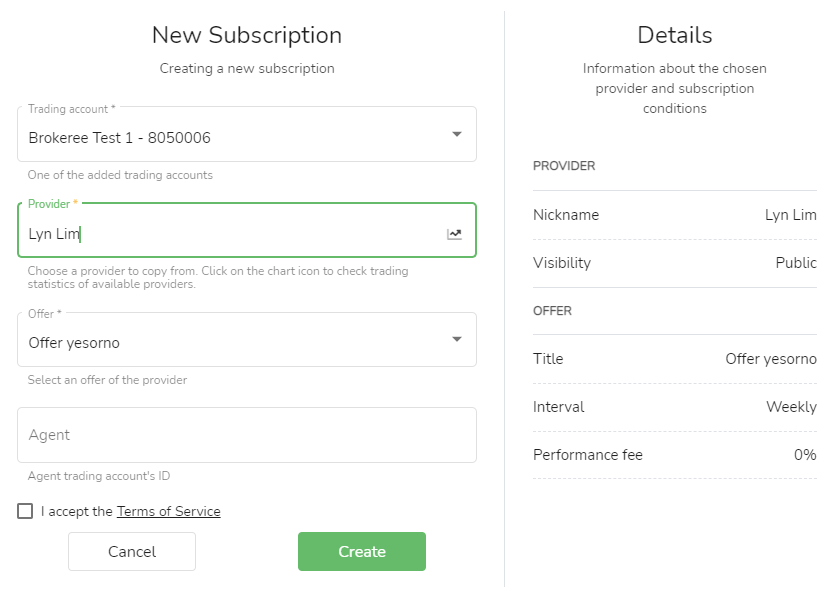Click the PROVIDER section header in Details

(564, 166)
